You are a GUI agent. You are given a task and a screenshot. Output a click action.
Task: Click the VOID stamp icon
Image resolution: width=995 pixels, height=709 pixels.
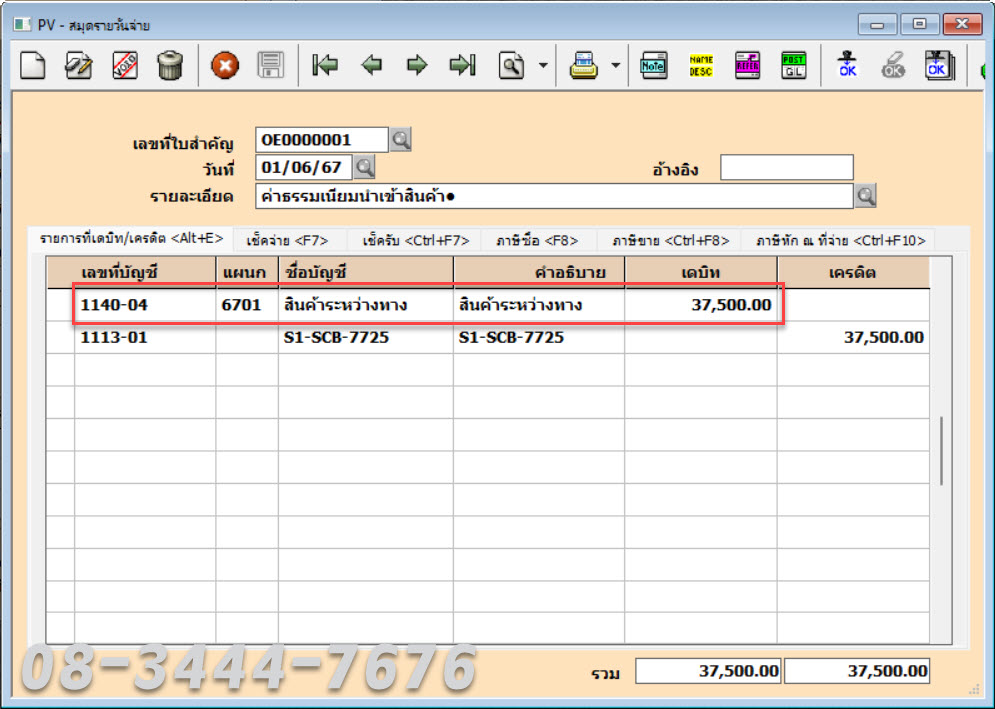[124, 65]
